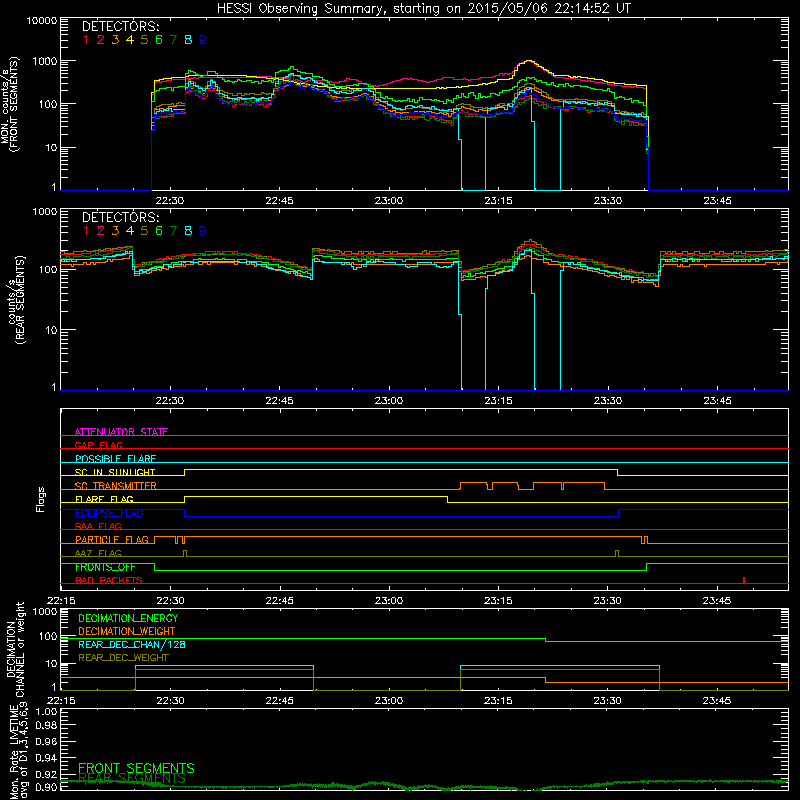Viewport: 800px width, 800px height.
Task: Click the 23:15 time label under the rear segments plot
Action: click(x=498, y=401)
